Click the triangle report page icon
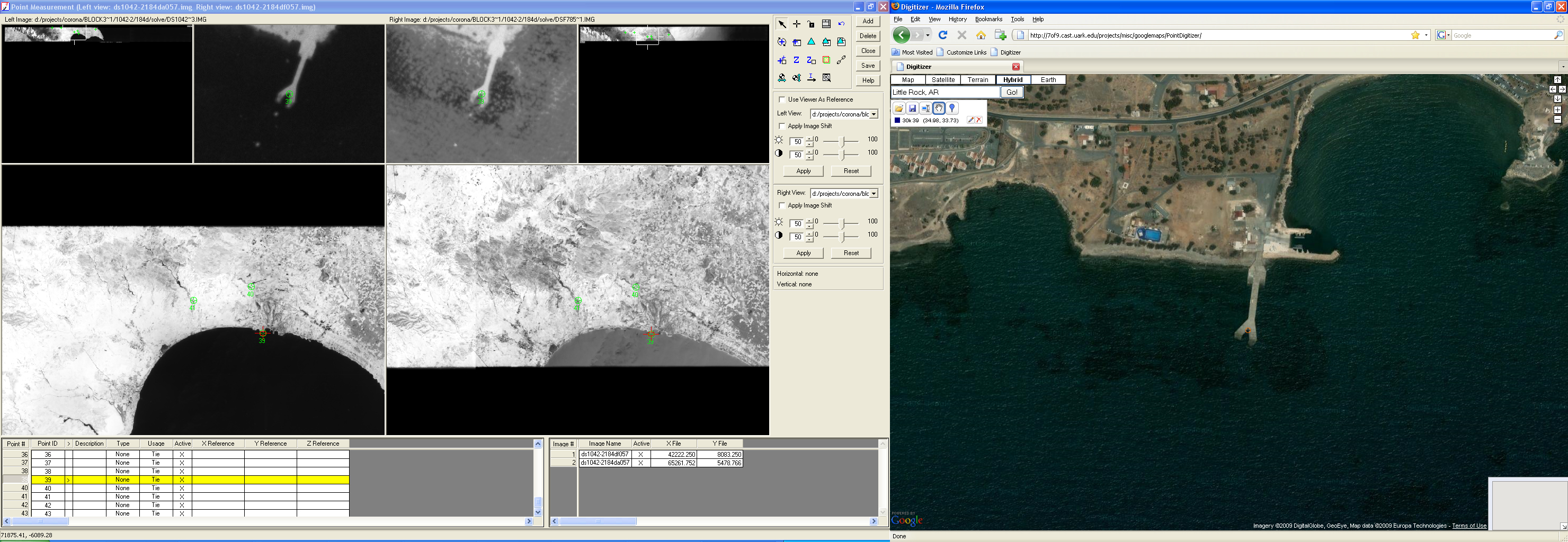Screen dimensions: 1568x542 pos(841,42)
